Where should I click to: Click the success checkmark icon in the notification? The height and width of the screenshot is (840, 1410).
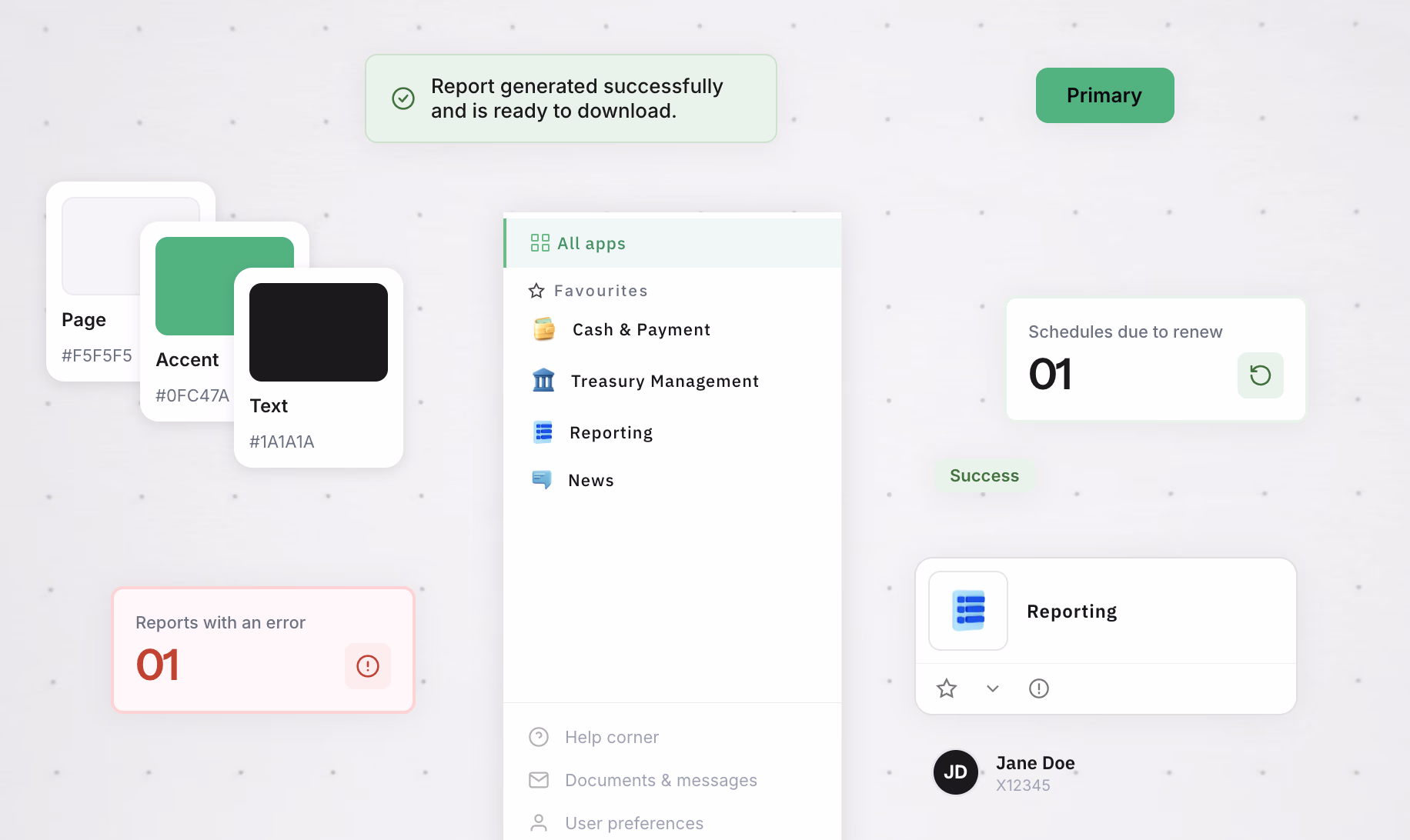[x=403, y=98]
